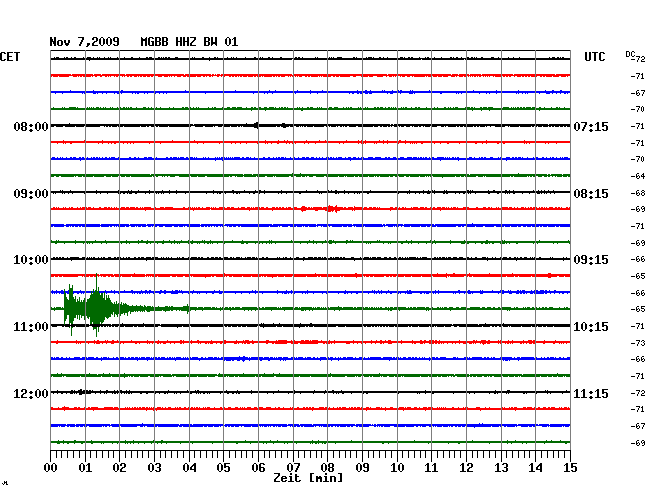Click the '13' minute axis label
The image size is (650, 494).
pos(501,467)
